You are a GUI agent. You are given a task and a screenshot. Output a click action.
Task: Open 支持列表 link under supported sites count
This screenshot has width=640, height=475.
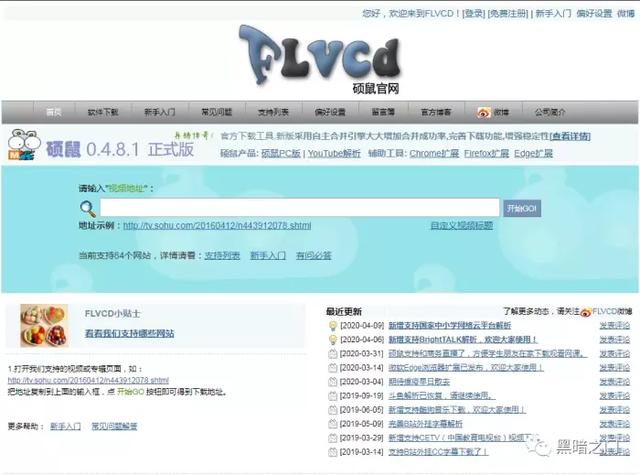(222, 256)
